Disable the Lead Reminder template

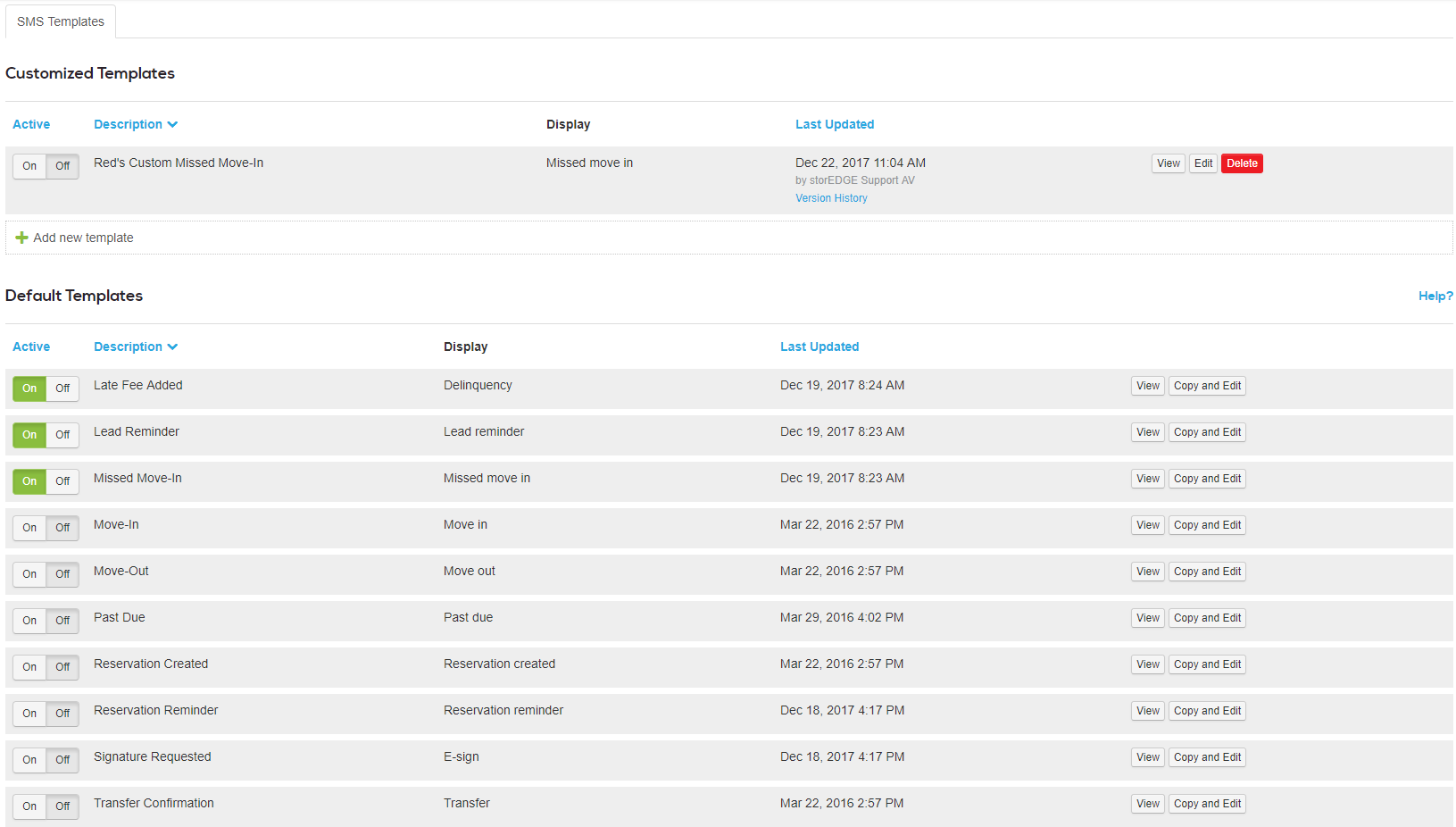[x=62, y=435]
